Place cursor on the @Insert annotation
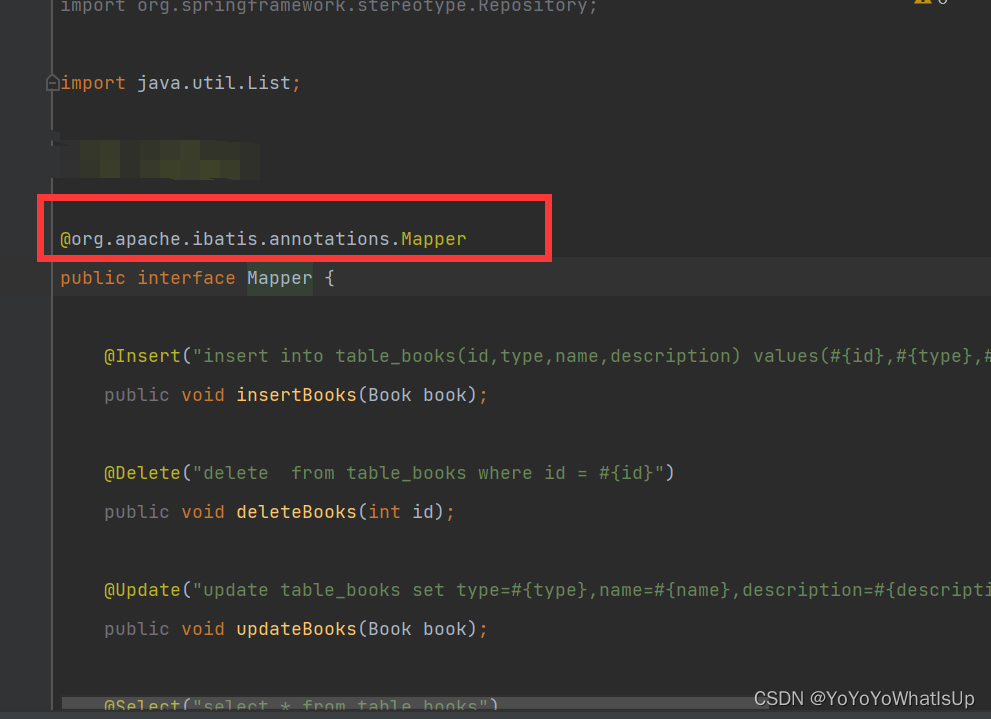The height and width of the screenshot is (719, 991). coord(142,356)
